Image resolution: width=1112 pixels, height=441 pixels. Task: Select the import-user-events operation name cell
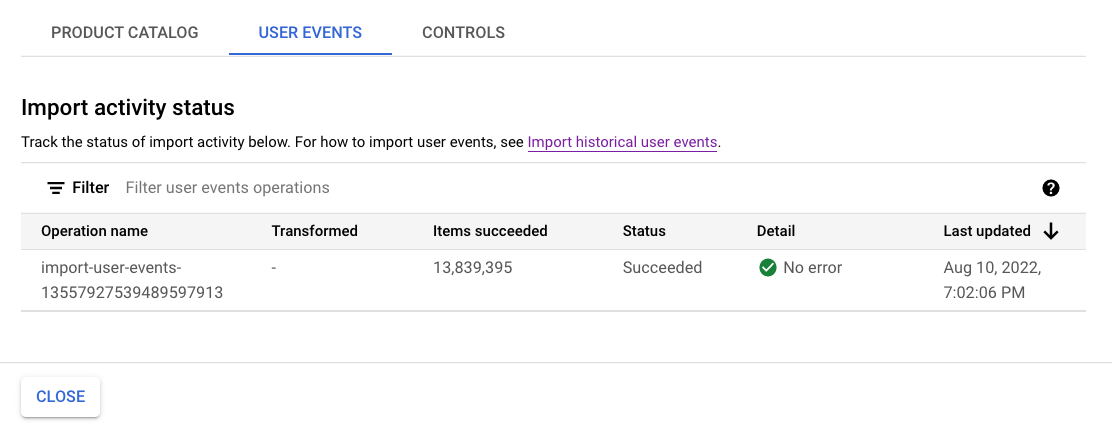point(132,280)
